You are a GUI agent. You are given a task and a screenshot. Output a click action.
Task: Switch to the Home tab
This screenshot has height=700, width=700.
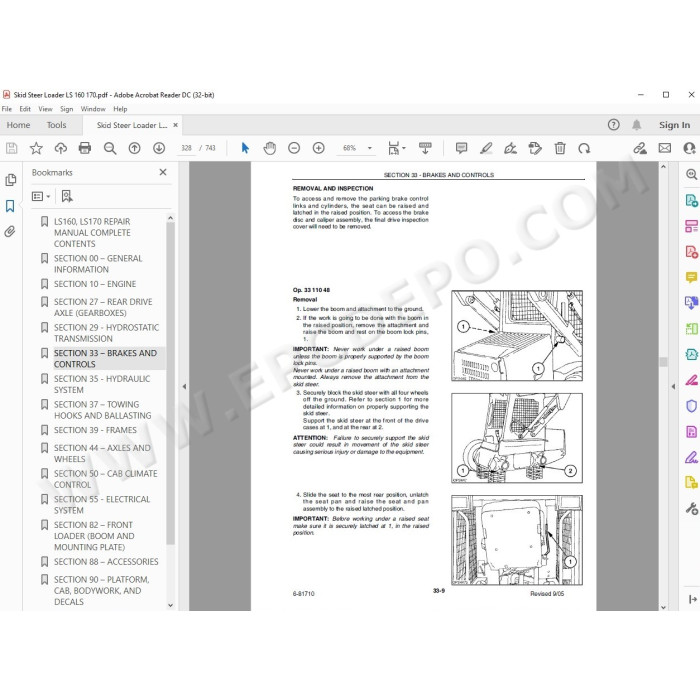18,125
